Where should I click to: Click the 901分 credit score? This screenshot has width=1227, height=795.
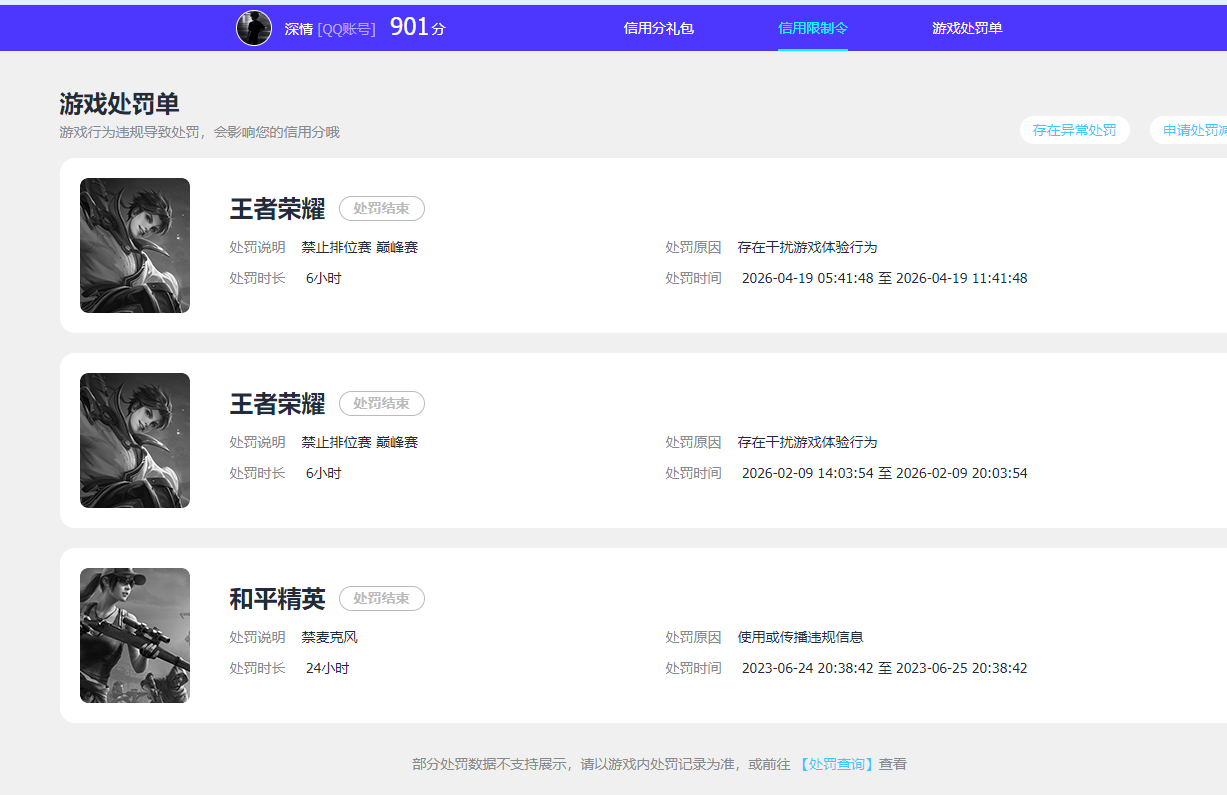point(417,28)
